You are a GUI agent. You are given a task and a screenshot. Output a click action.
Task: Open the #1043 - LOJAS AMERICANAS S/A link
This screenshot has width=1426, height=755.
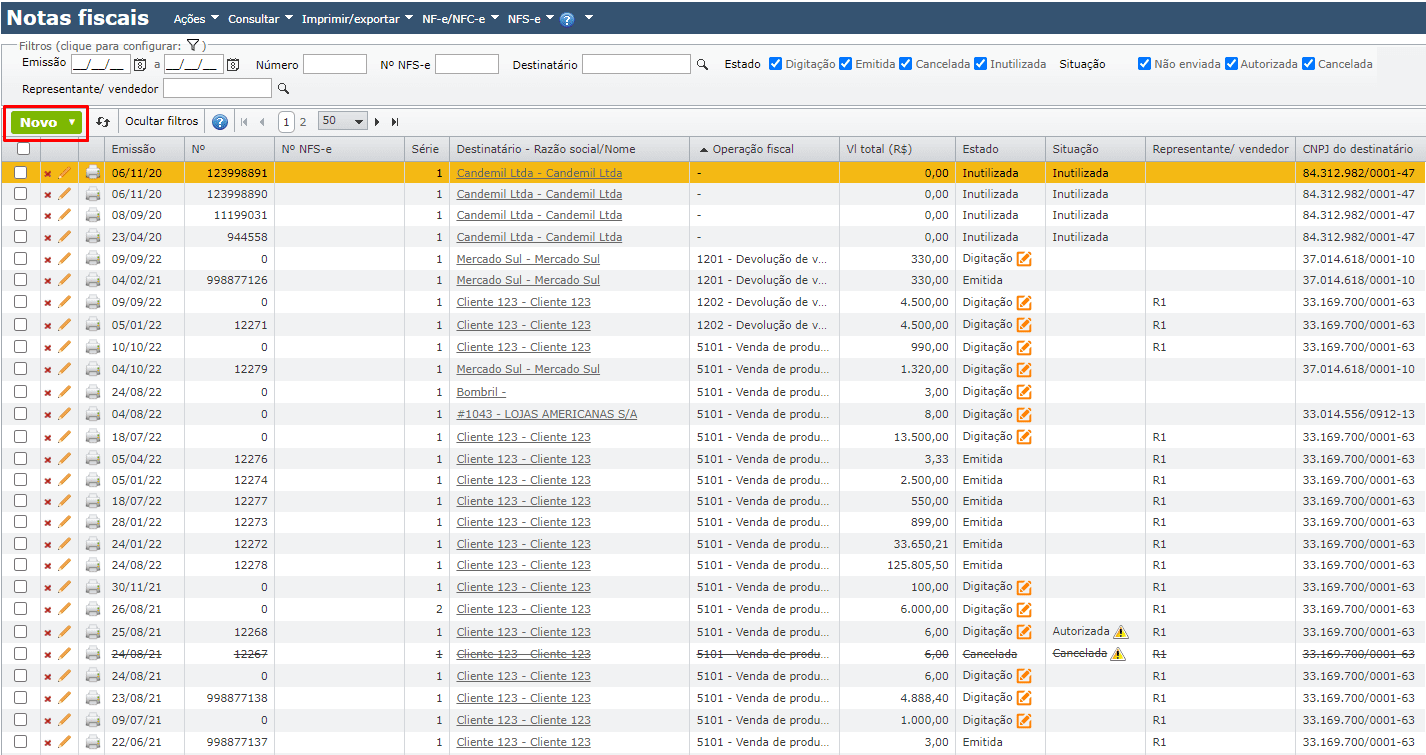pos(547,414)
